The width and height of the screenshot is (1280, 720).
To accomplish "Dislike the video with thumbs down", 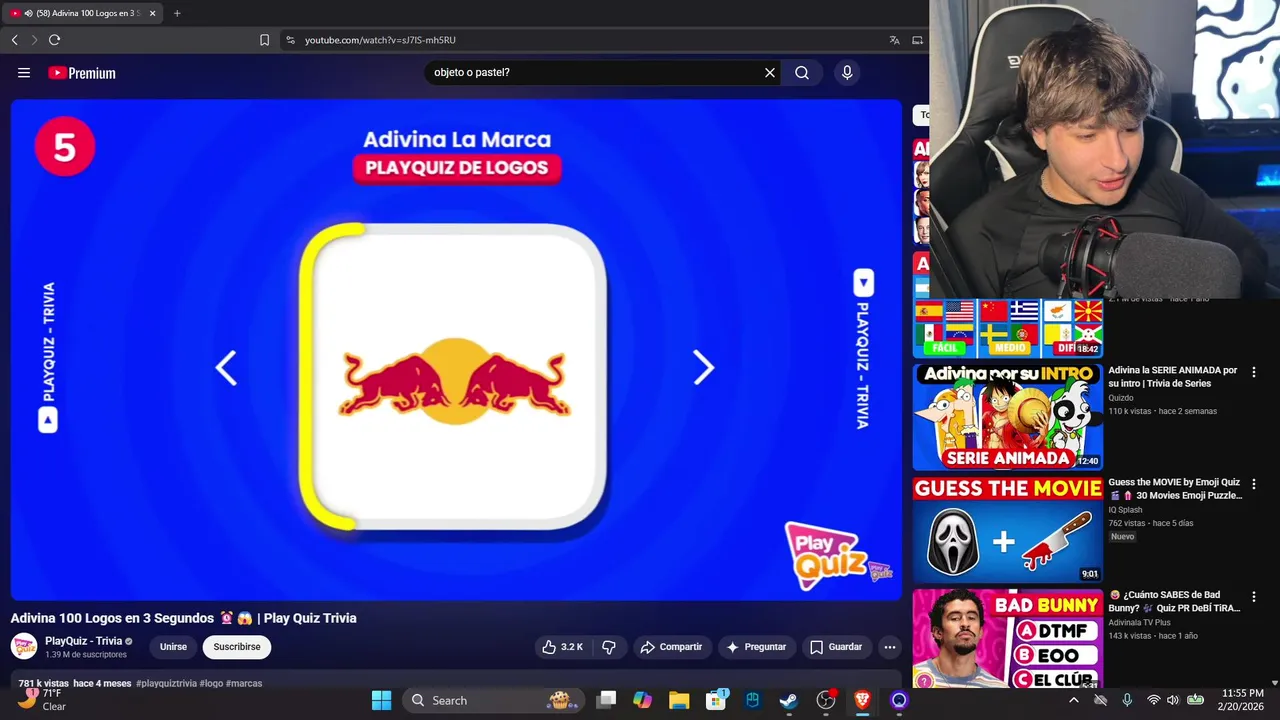I will tap(608, 647).
